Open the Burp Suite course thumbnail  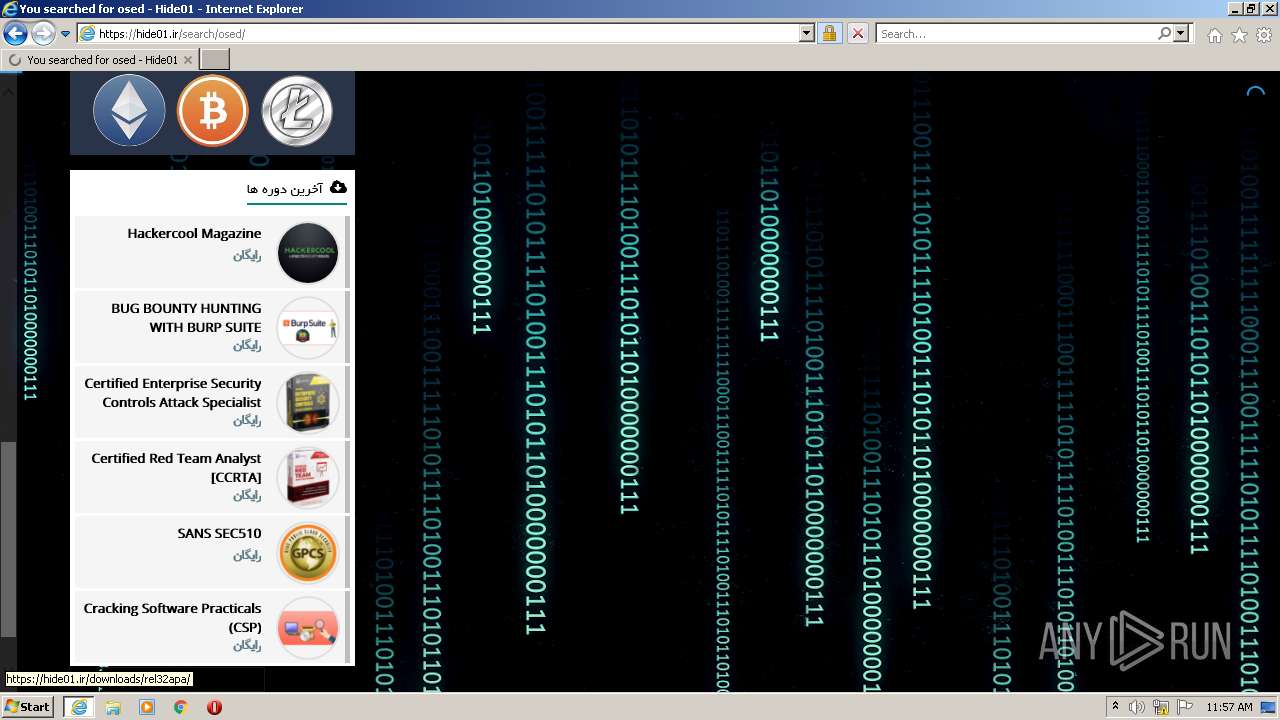(x=308, y=328)
